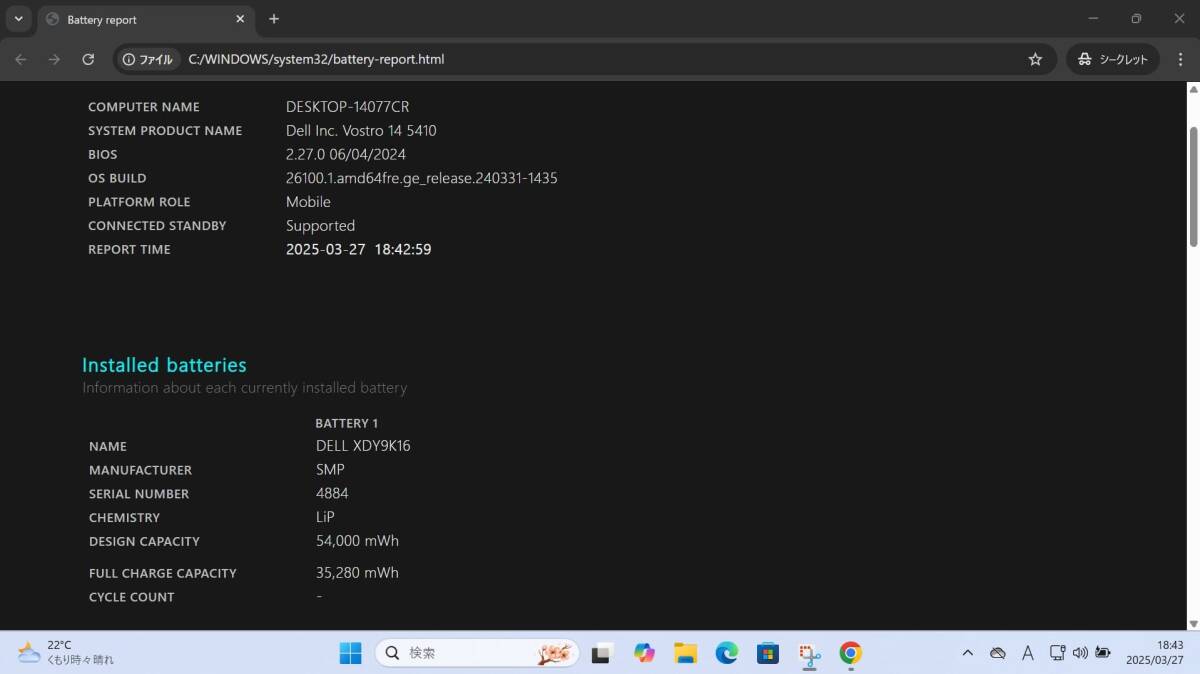The height and width of the screenshot is (674, 1200).
Task: Close the Battery report tab
Action: (238, 19)
